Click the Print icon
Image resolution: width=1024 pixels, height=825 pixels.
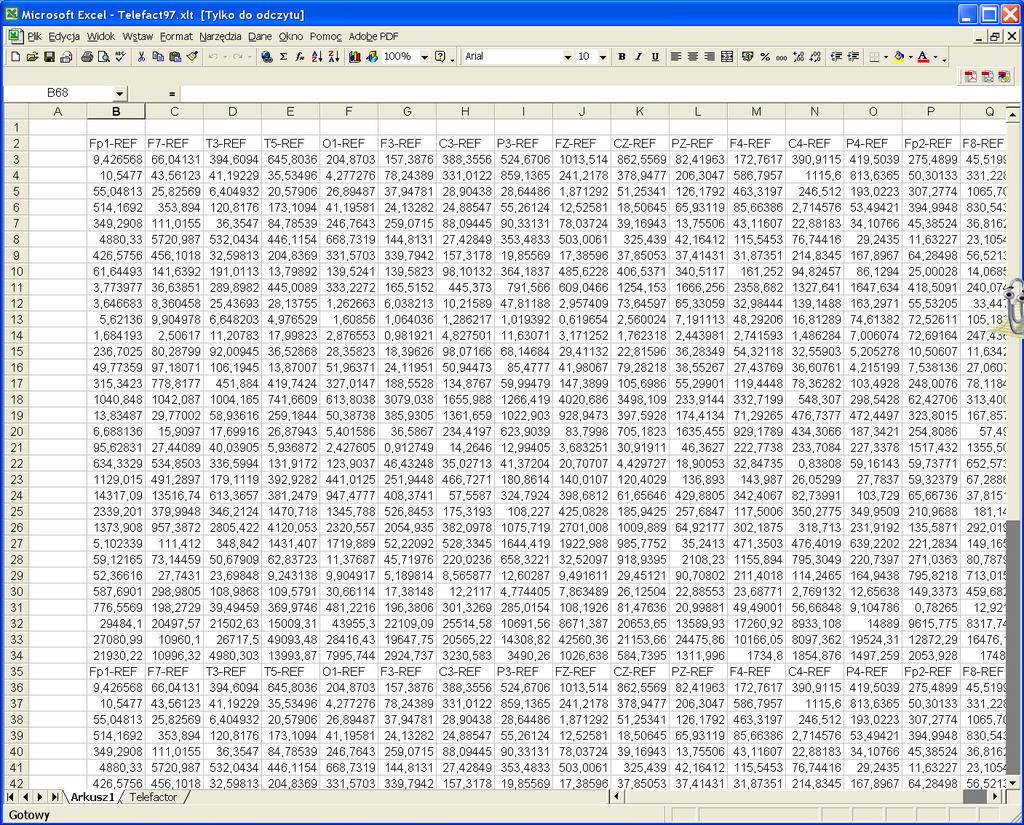point(87,57)
